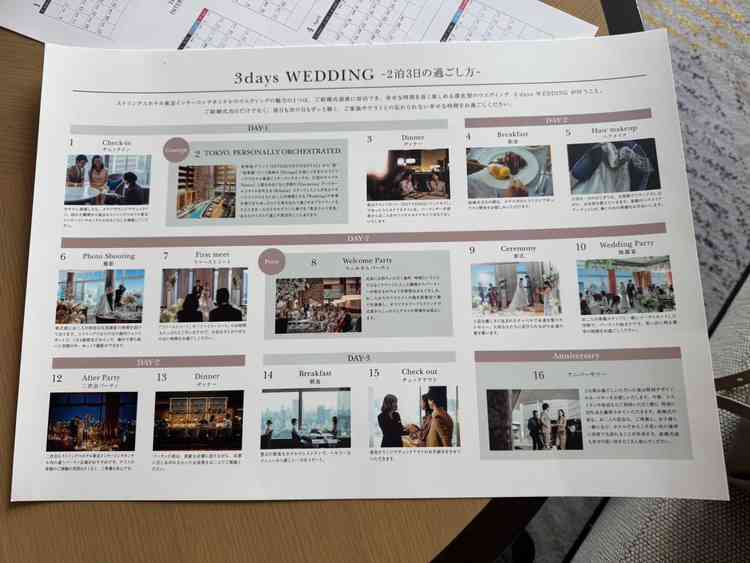Open the Check-in photo of couple at desk
The width and height of the screenshot is (750, 563).
(108, 179)
